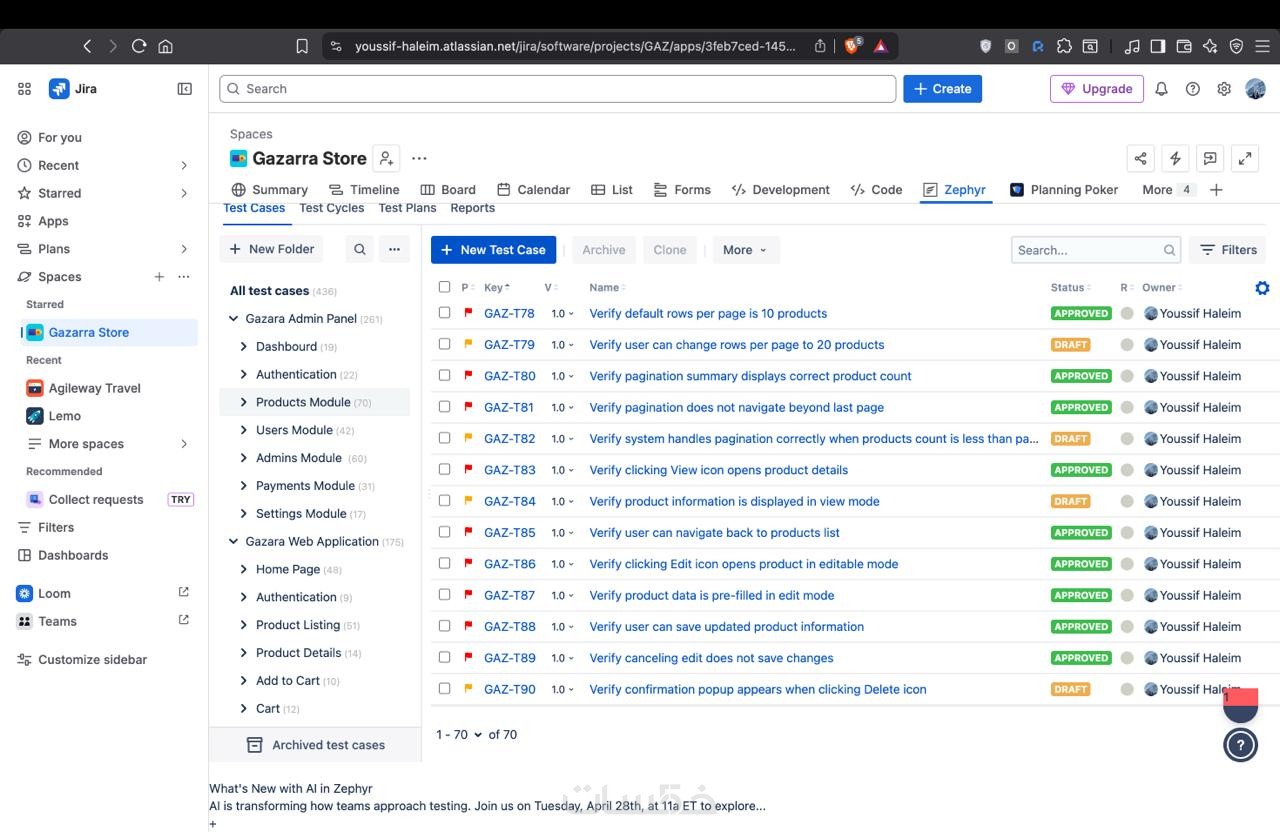1280x832 pixels.
Task: Click the test case Search... box
Action: click(x=1096, y=250)
